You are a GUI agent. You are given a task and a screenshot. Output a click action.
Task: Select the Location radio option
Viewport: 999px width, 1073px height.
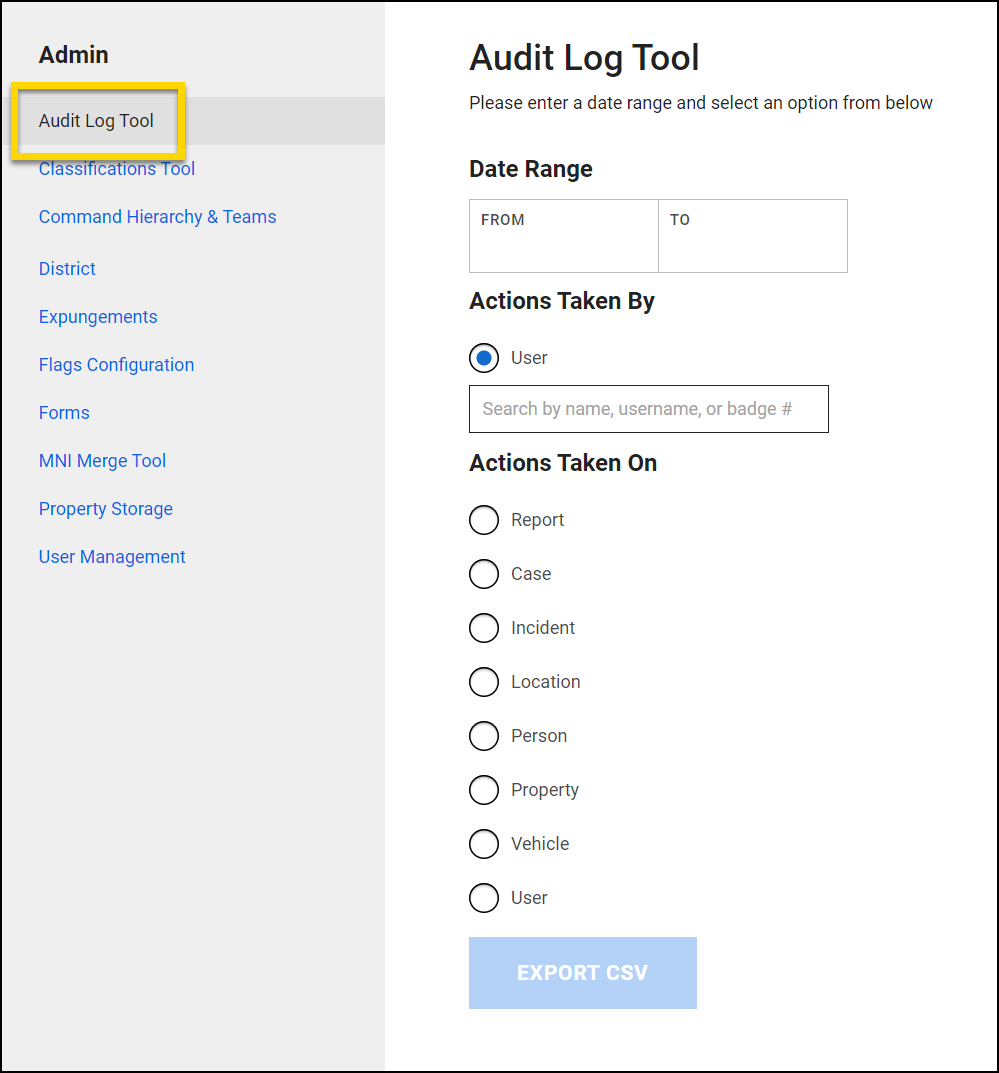(484, 682)
